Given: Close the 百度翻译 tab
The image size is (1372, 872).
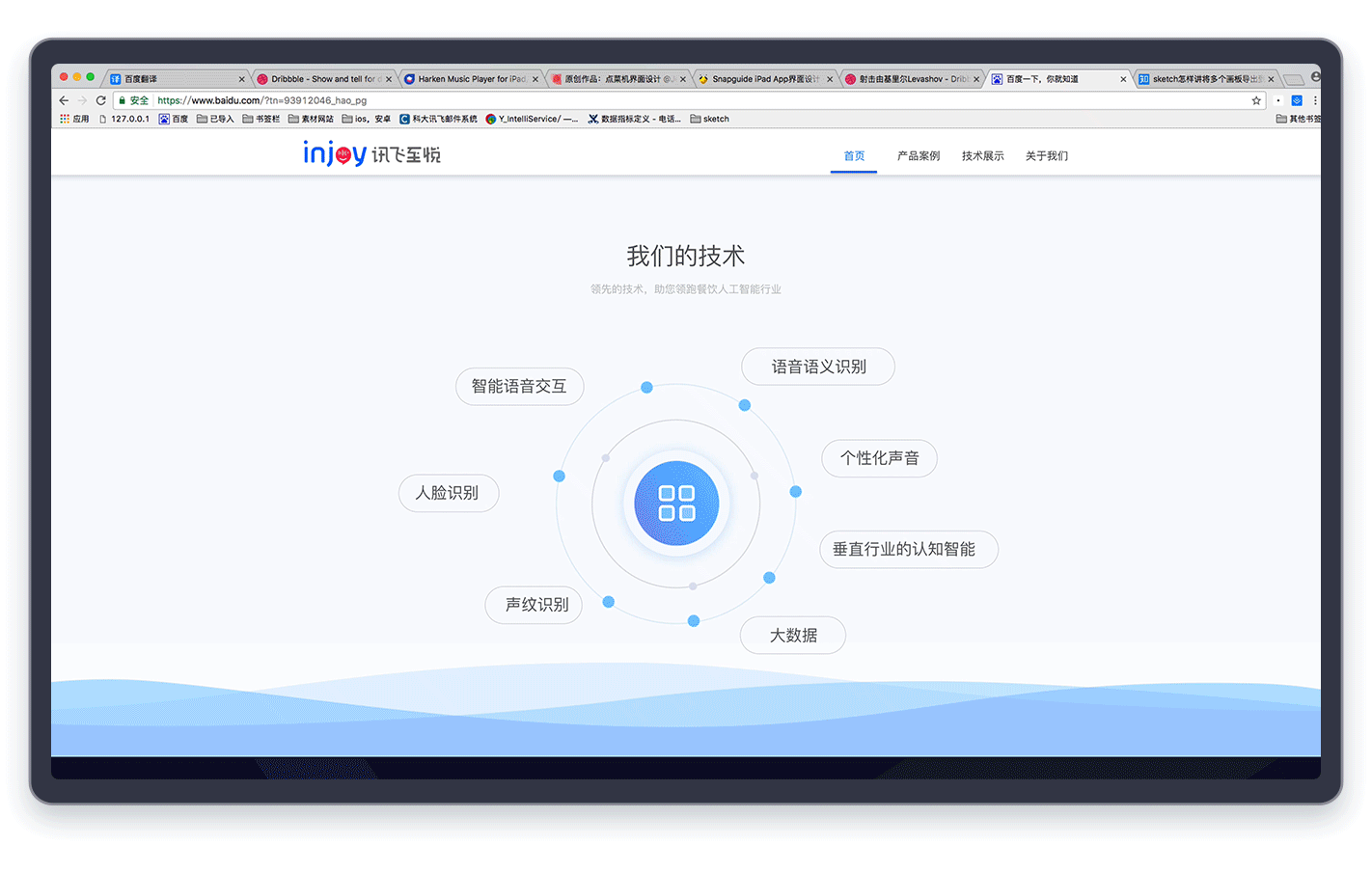Looking at the screenshot, I should click(241, 79).
